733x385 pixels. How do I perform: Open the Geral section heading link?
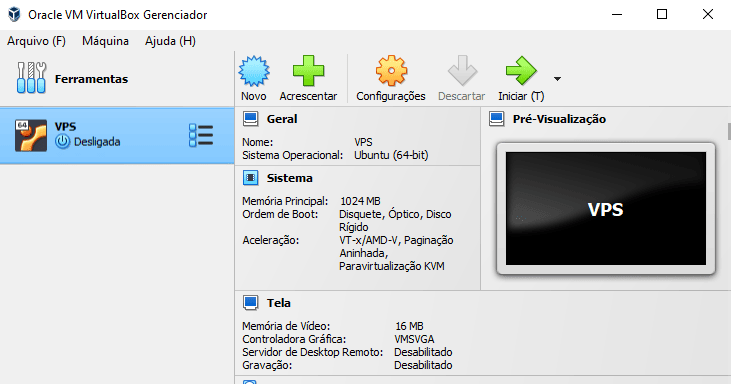coord(282,119)
